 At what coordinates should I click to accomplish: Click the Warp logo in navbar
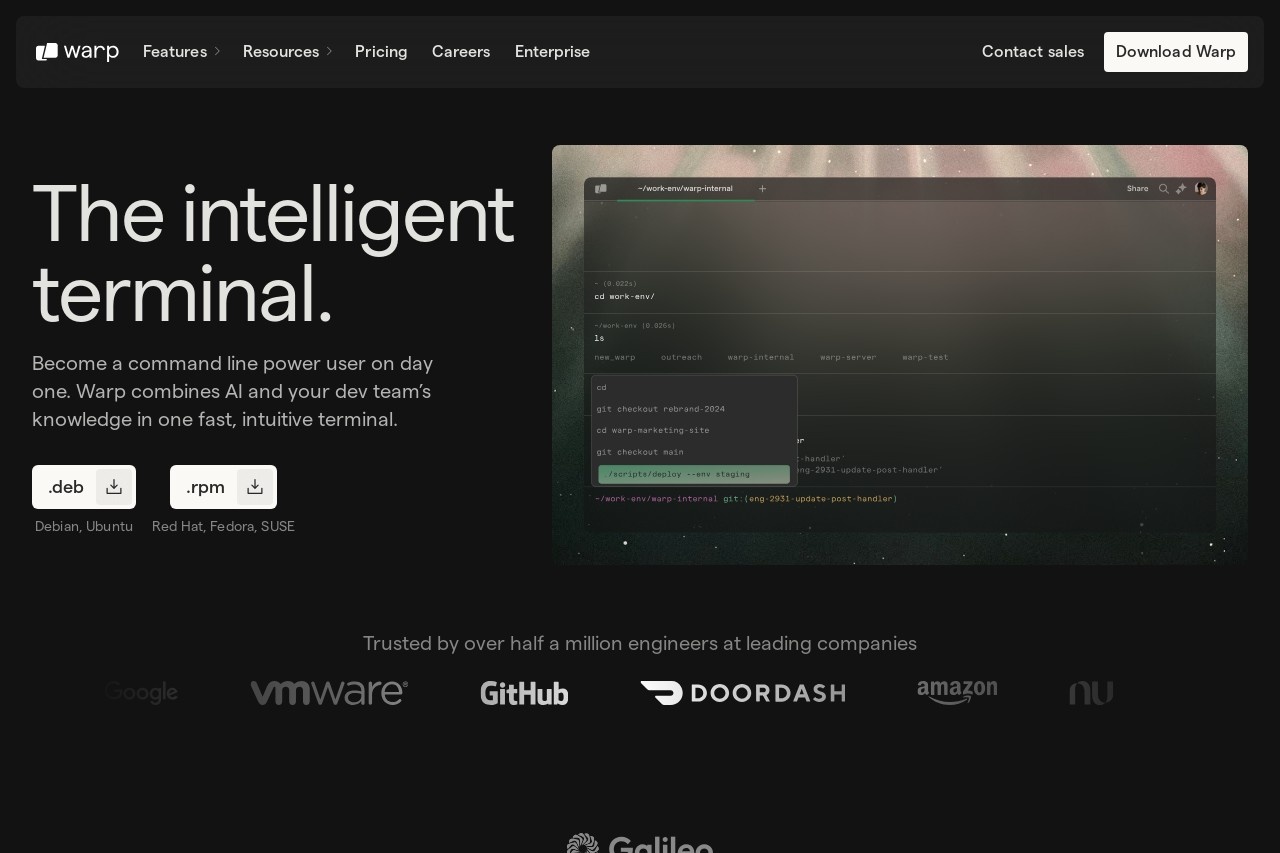[77, 52]
